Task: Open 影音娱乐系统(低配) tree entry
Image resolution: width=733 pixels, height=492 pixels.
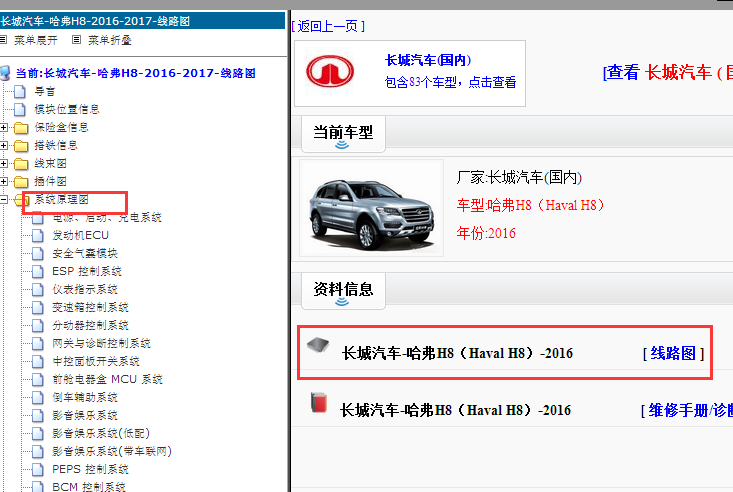Action: 101,434
